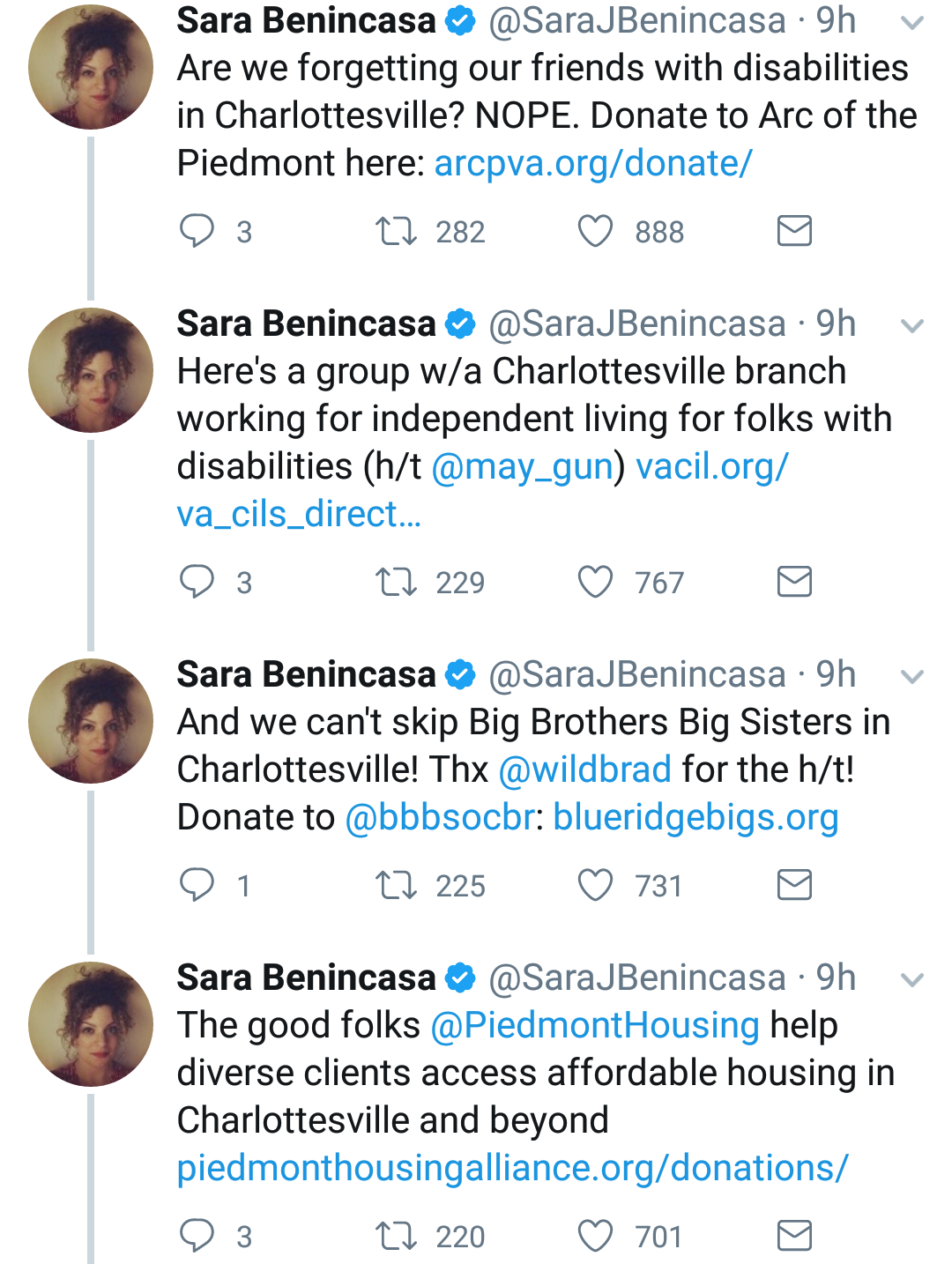The image size is (952, 1264).
Task: Reply to the Big Brothers Big Sisters tweet
Action: (x=197, y=885)
